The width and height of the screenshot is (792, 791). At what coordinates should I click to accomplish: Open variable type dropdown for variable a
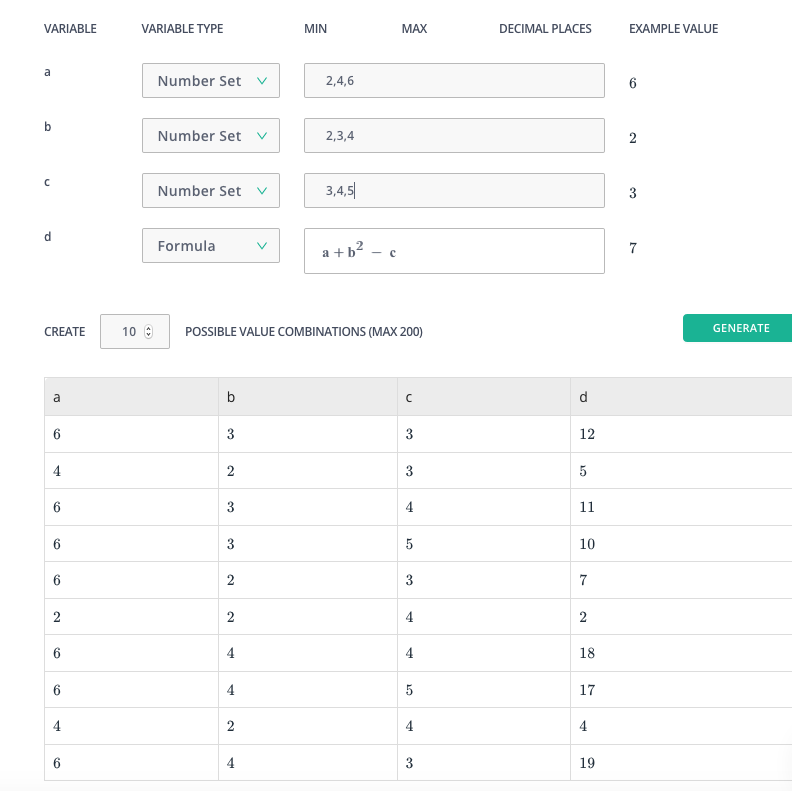[x=211, y=80]
